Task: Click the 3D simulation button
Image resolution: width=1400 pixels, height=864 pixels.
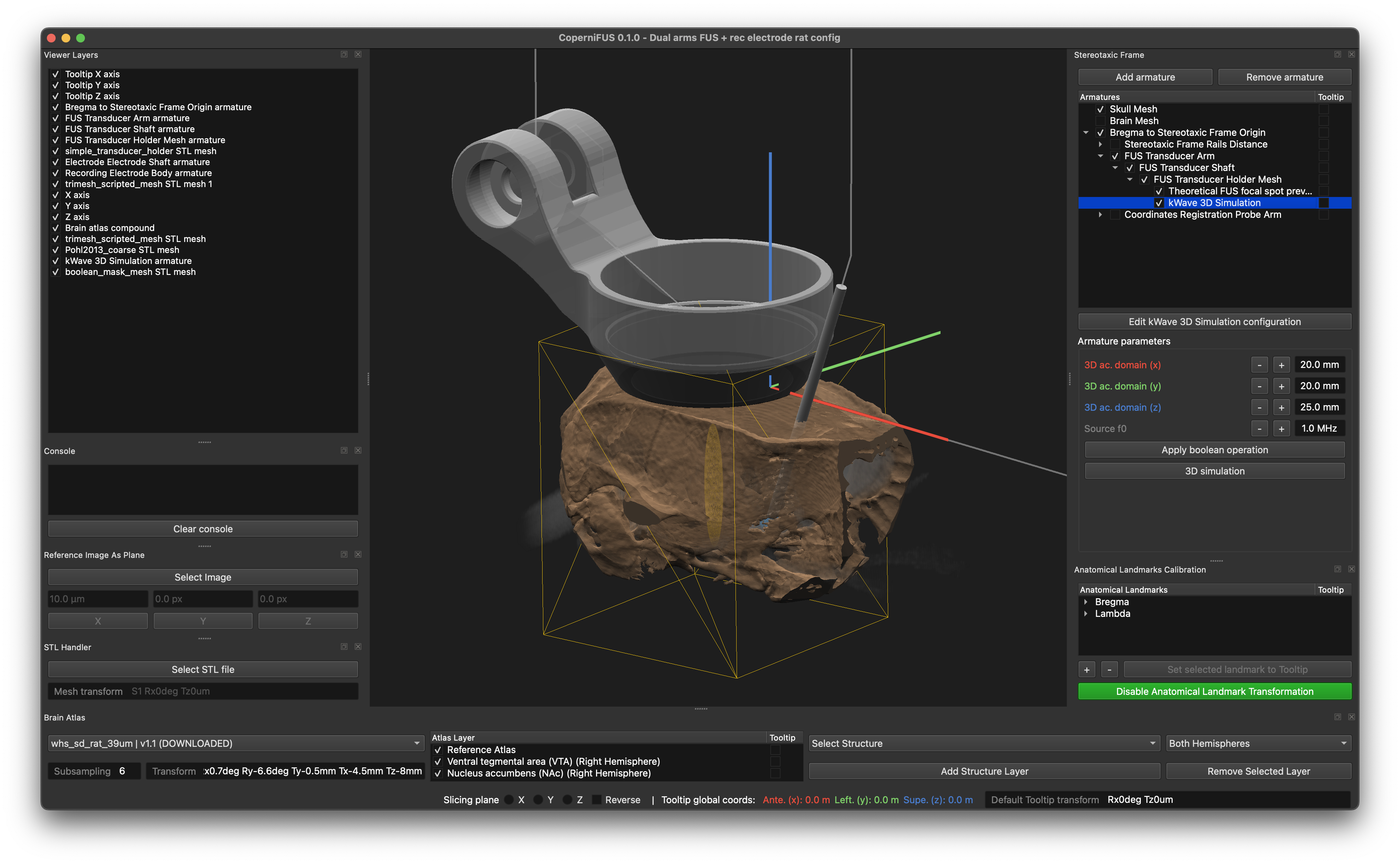Action: pos(1214,471)
